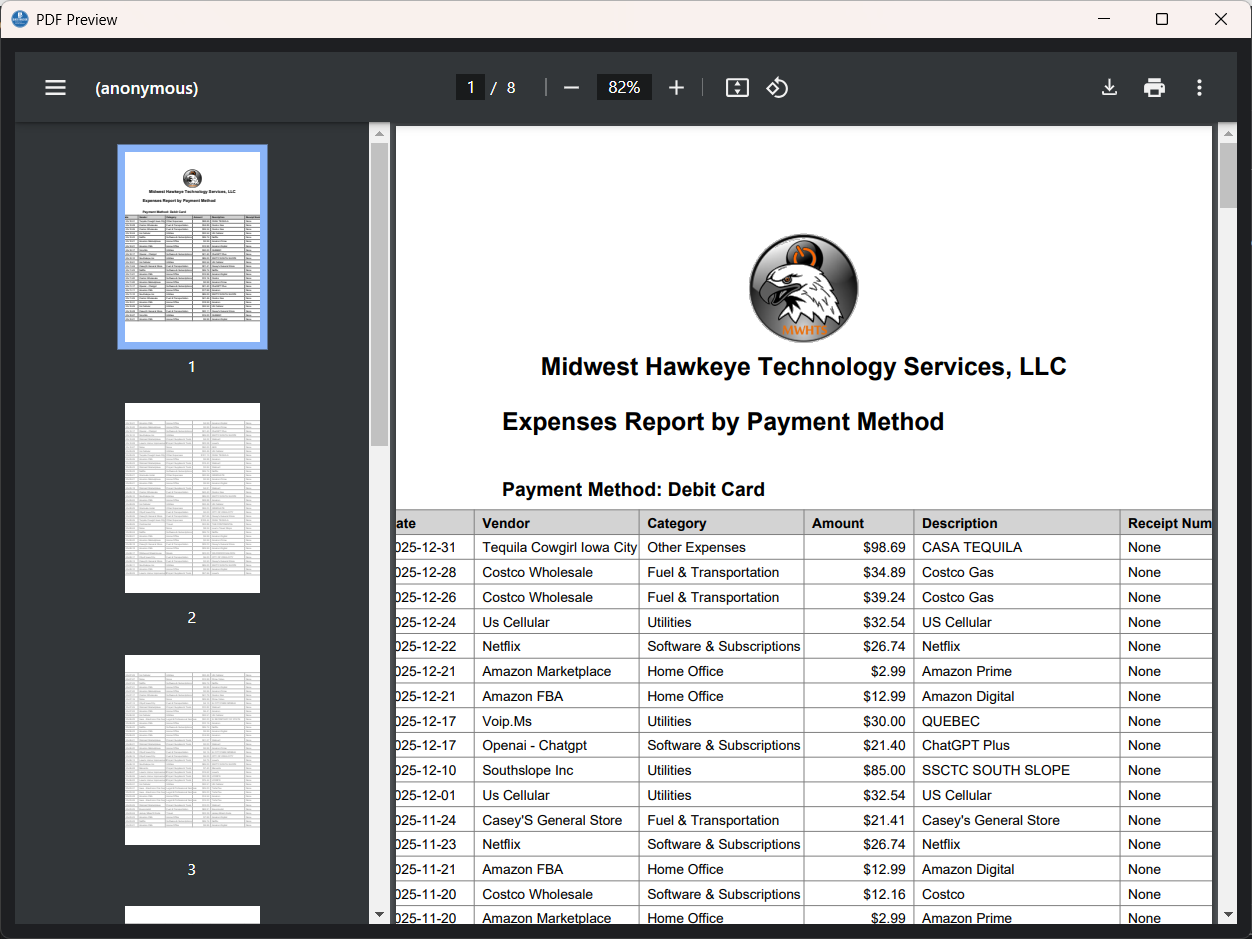Open page 3 from the sidebar thumbnail
Screen dimensions: 1252x939
pyautogui.click(x=192, y=750)
